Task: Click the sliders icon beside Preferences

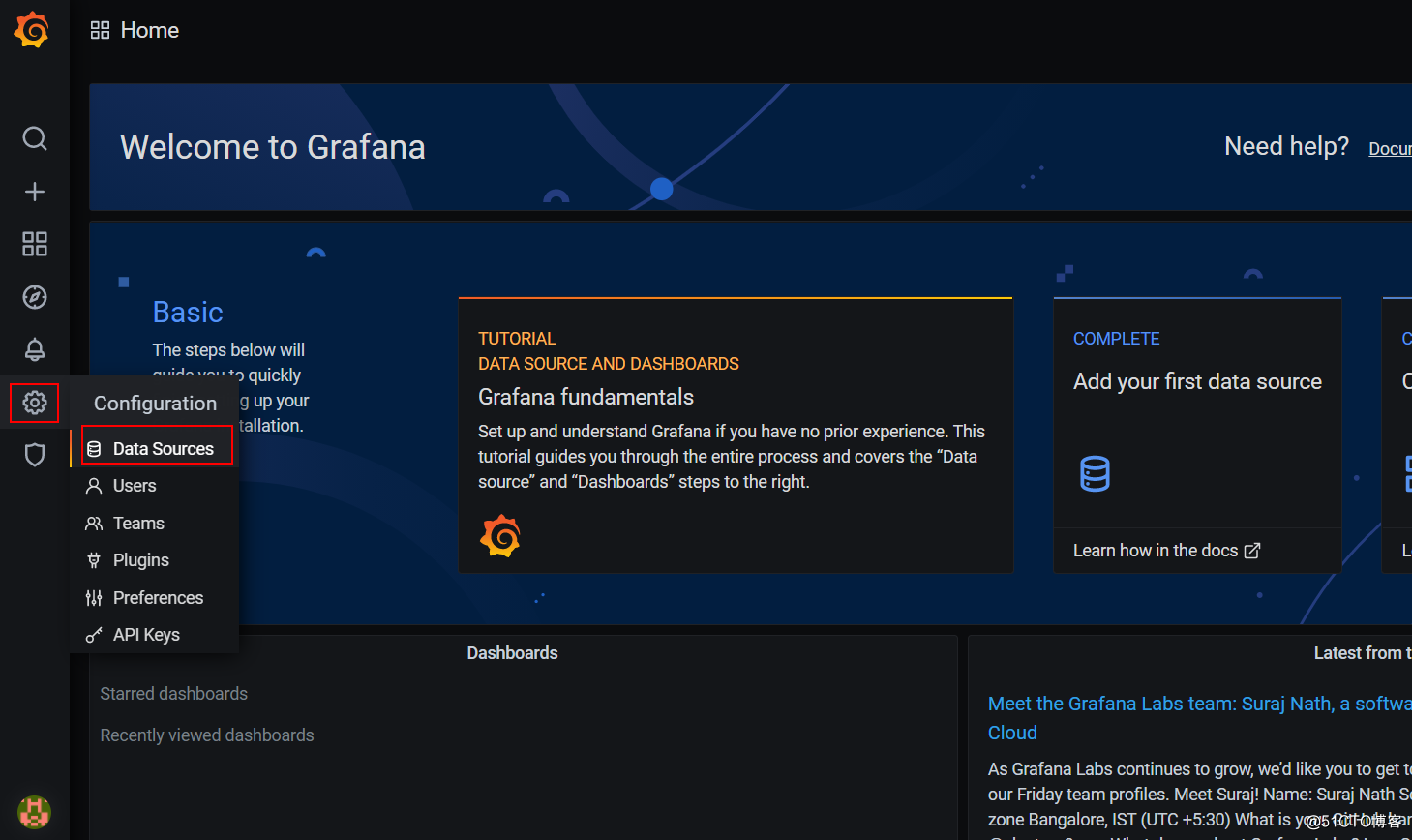Action: tap(94, 598)
